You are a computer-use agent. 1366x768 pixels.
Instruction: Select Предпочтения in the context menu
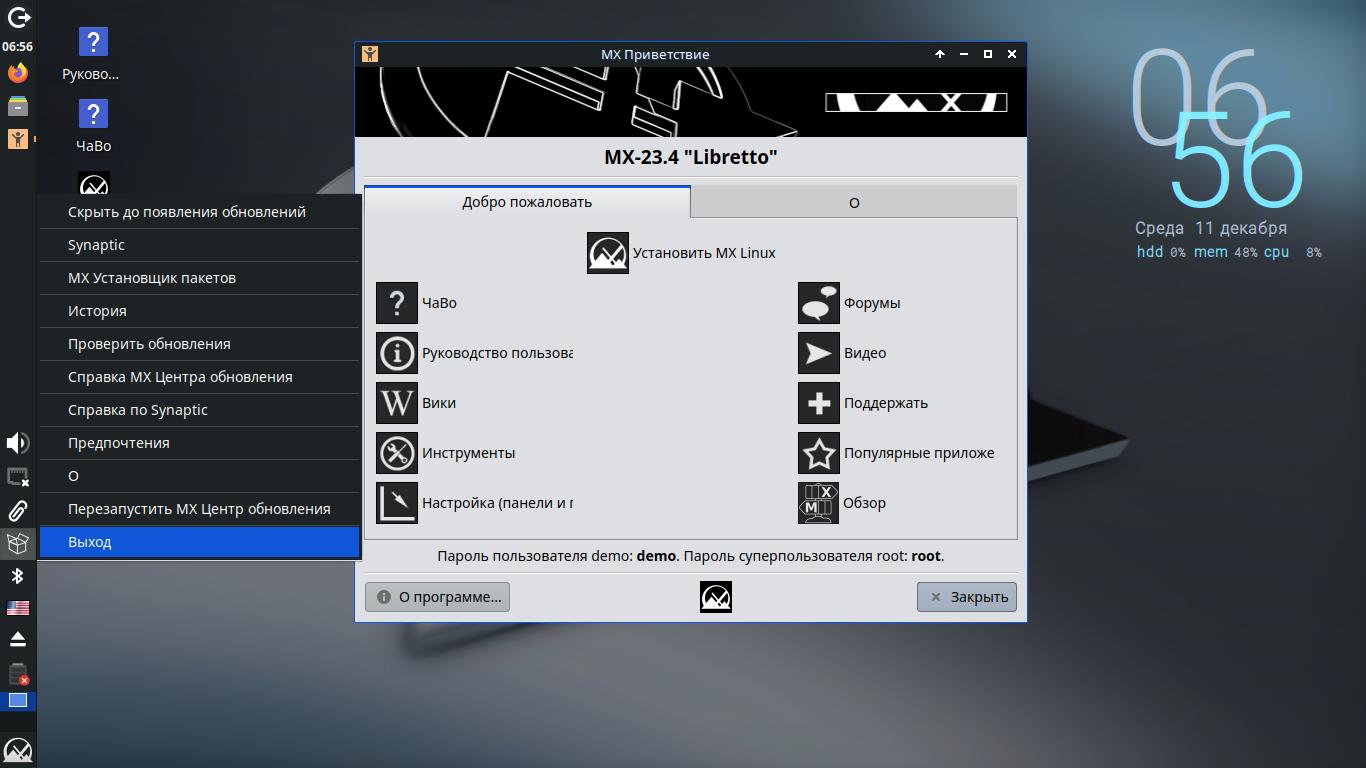pyautogui.click(x=199, y=443)
